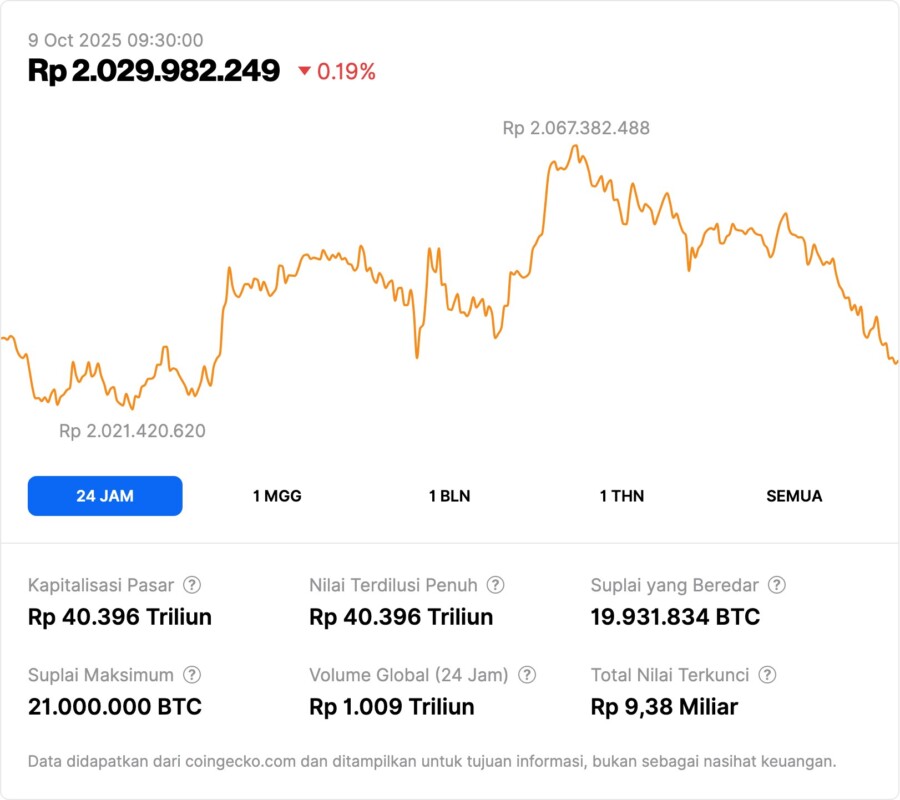Switch to the 1 MGG time range
The height and width of the screenshot is (800, 900).
point(277,496)
